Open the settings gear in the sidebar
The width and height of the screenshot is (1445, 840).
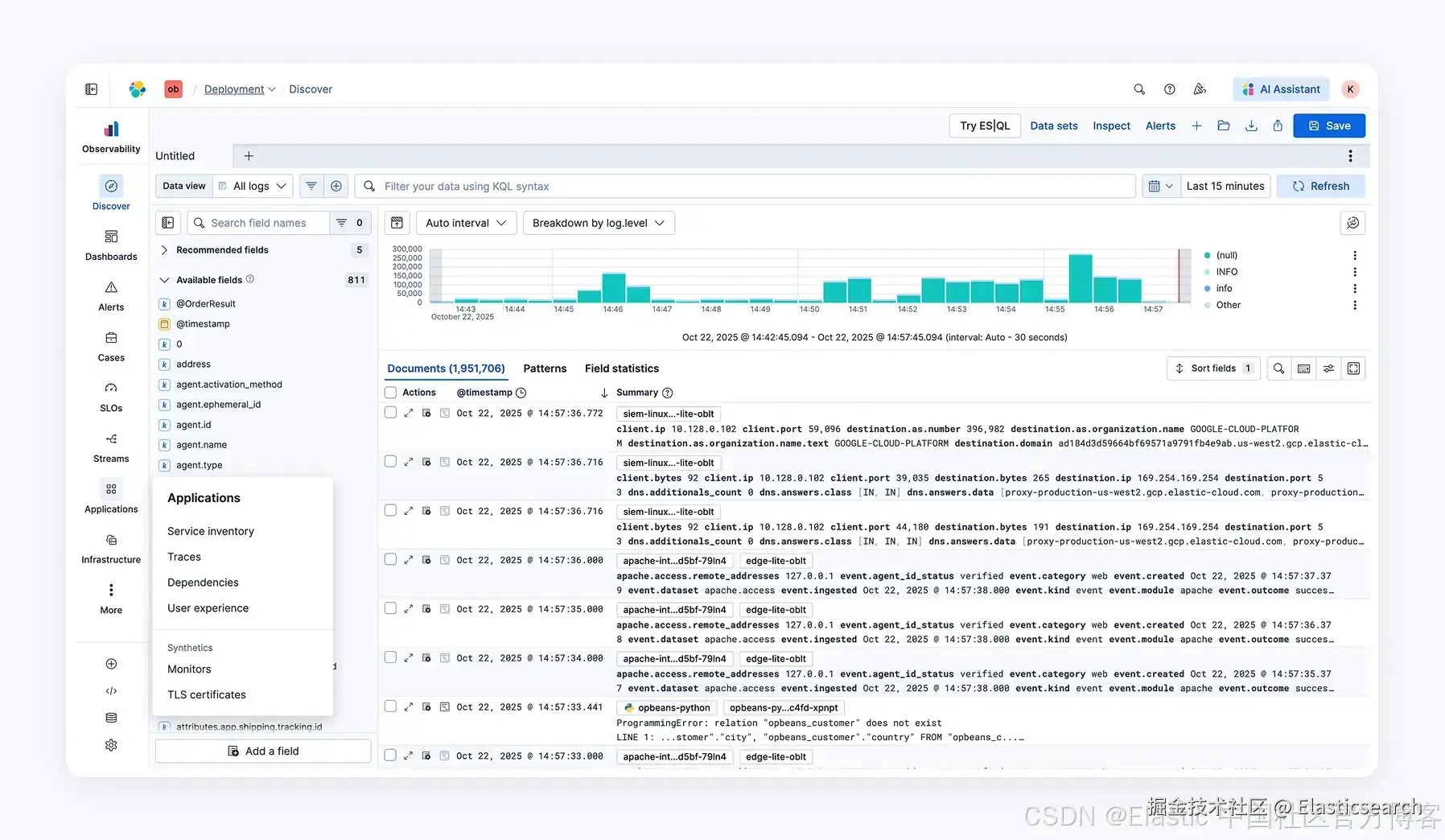pyautogui.click(x=111, y=745)
